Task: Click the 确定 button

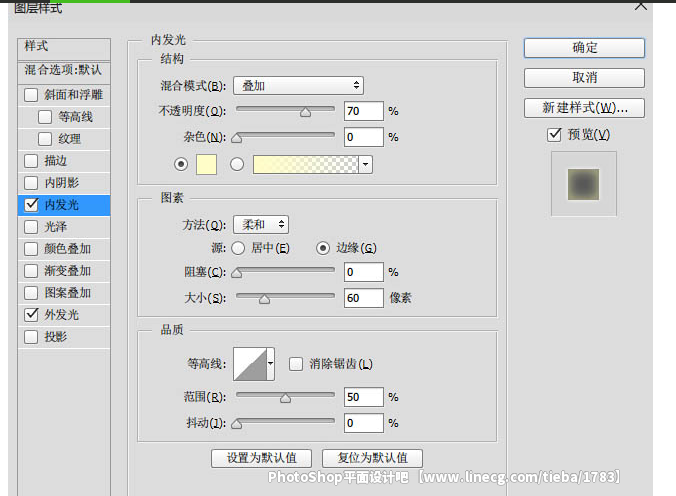Action: 584,48
